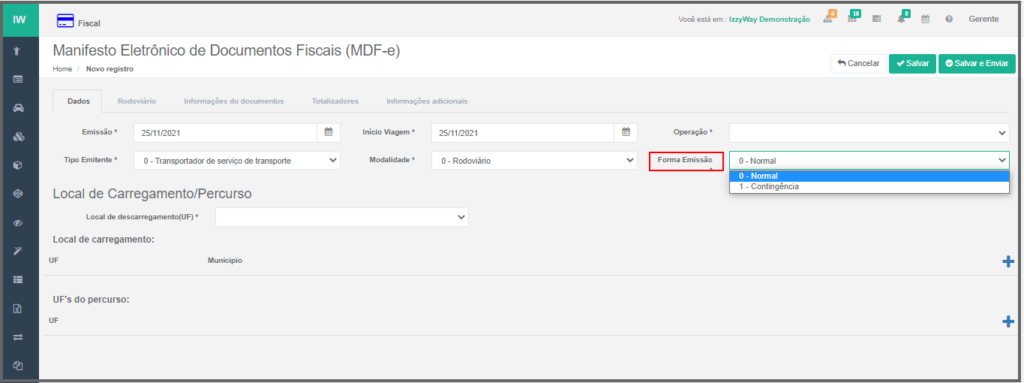The image size is (1024, 383).
Task: Add a loading location with plus icon
Action: coord(1008,261)
